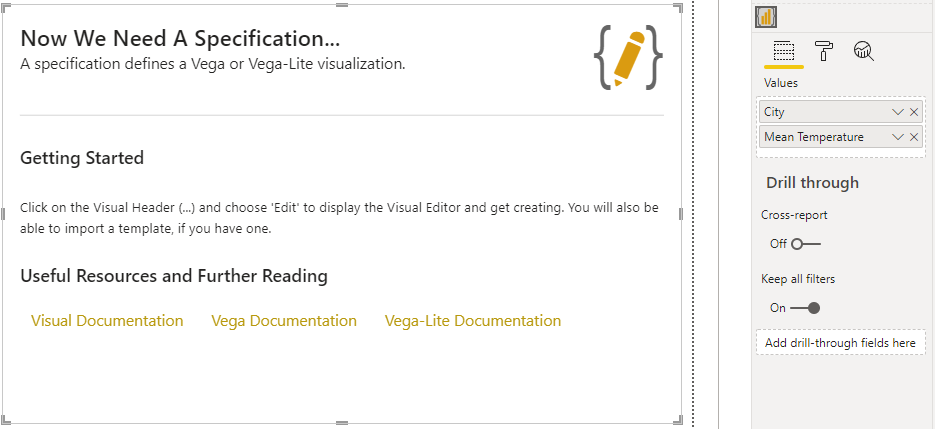Screen dimensions: 935x429
Task: Select the Mean Temperature field pill
Action: coord(841,137)
